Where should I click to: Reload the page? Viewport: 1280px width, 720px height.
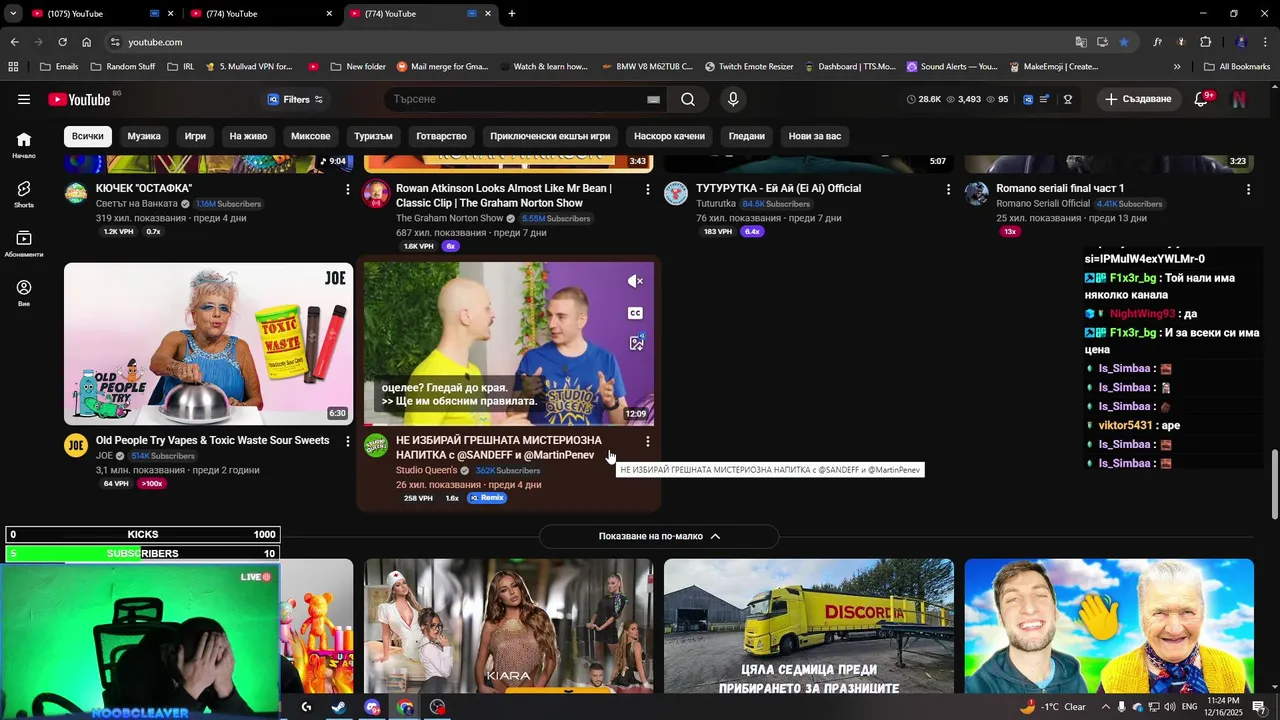[62, 42]
